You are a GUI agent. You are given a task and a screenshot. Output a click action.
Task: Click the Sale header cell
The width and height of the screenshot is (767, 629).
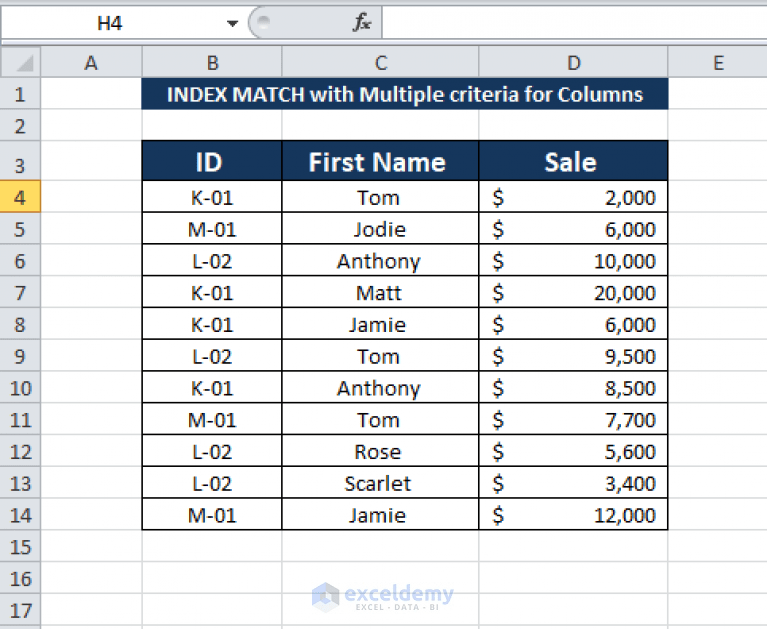point(573,161)
